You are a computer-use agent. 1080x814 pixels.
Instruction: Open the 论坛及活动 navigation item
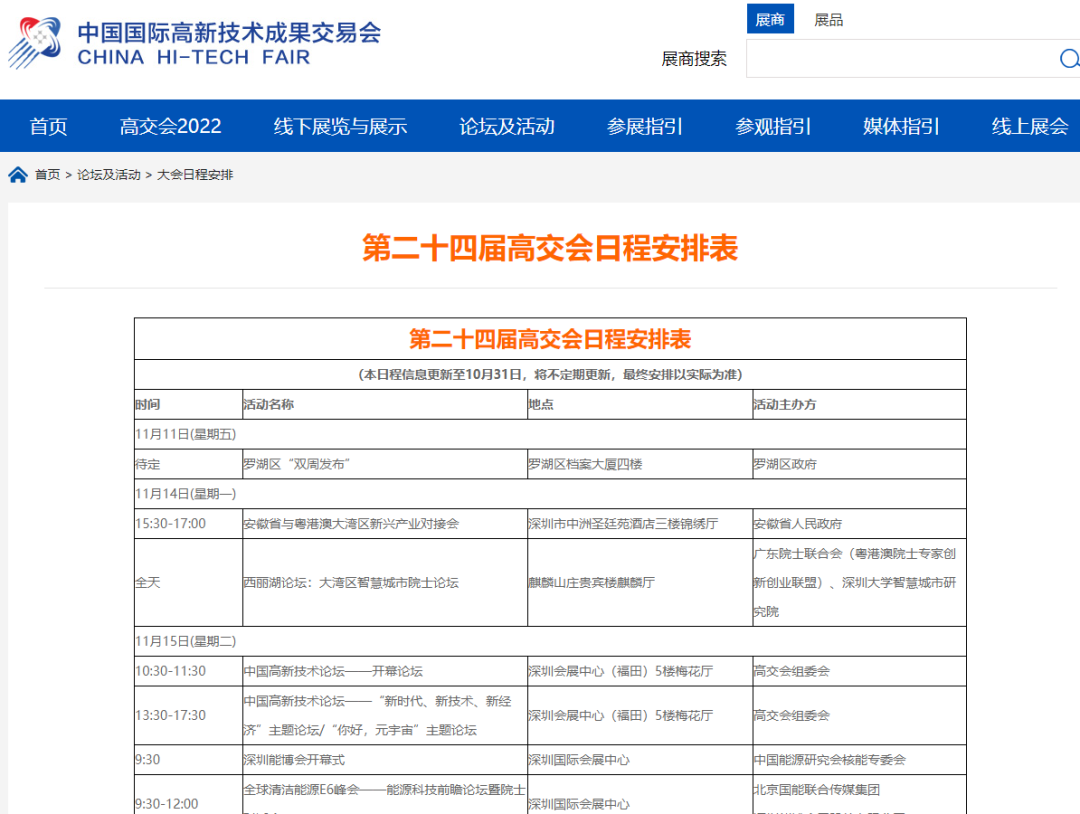click(507, 126)
